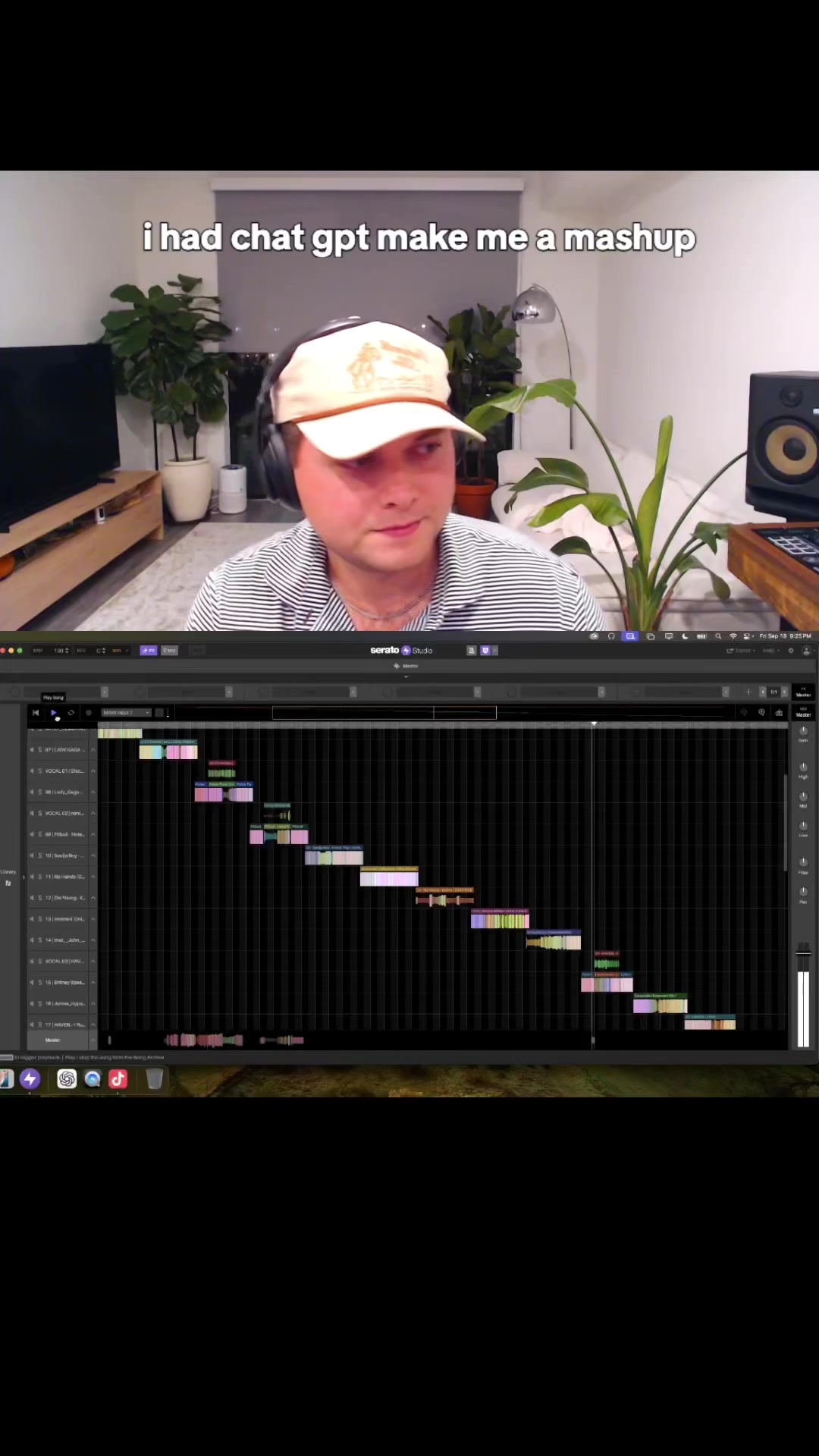Viewport: 819px width, 1456px height.
Task: Mute the 10 Soulja Boy track
Action: tap(32, 855)
